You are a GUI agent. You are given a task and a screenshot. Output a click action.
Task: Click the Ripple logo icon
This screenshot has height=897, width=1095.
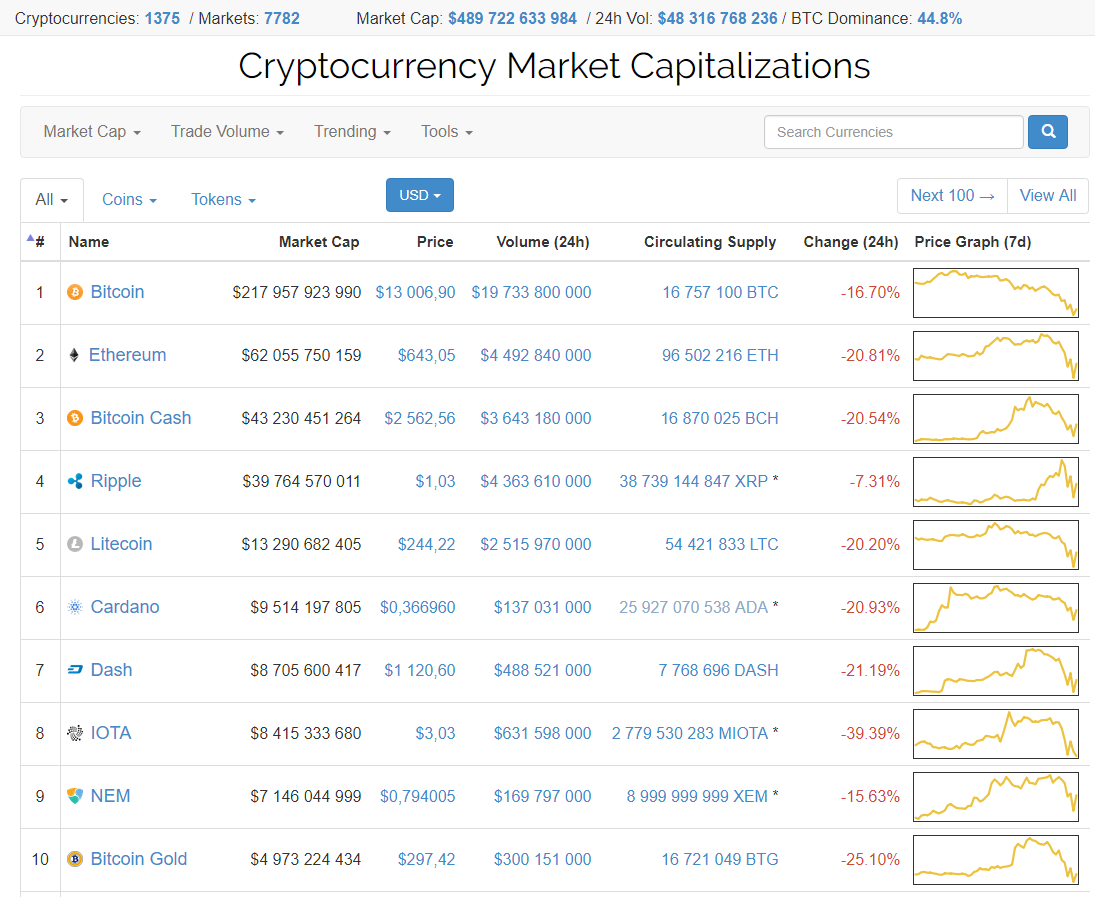tap(74, 481)
